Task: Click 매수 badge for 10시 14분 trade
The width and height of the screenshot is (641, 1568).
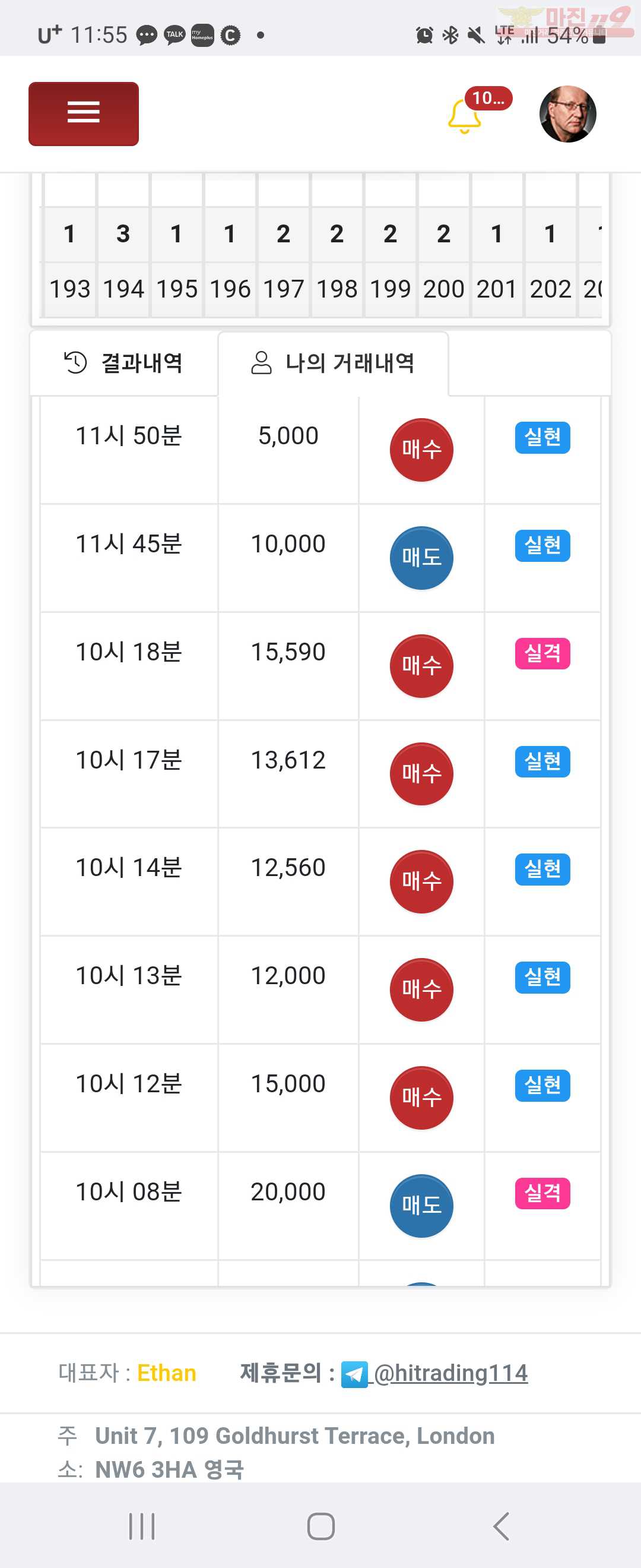Action: (421, 881)
